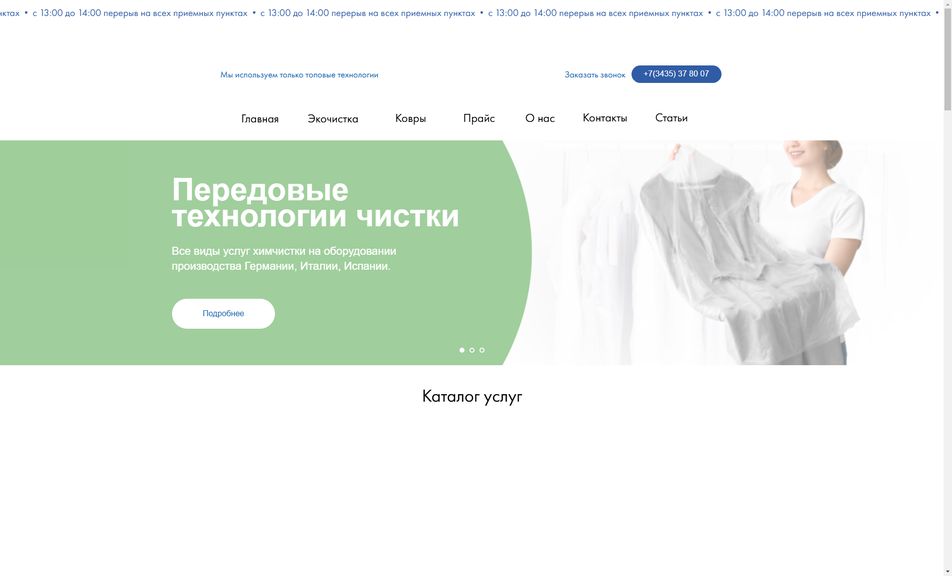This screenshot has height=576, width=952.
Task: Click the banner text about Германии, Италии, Испании
Action: point(284,259)
